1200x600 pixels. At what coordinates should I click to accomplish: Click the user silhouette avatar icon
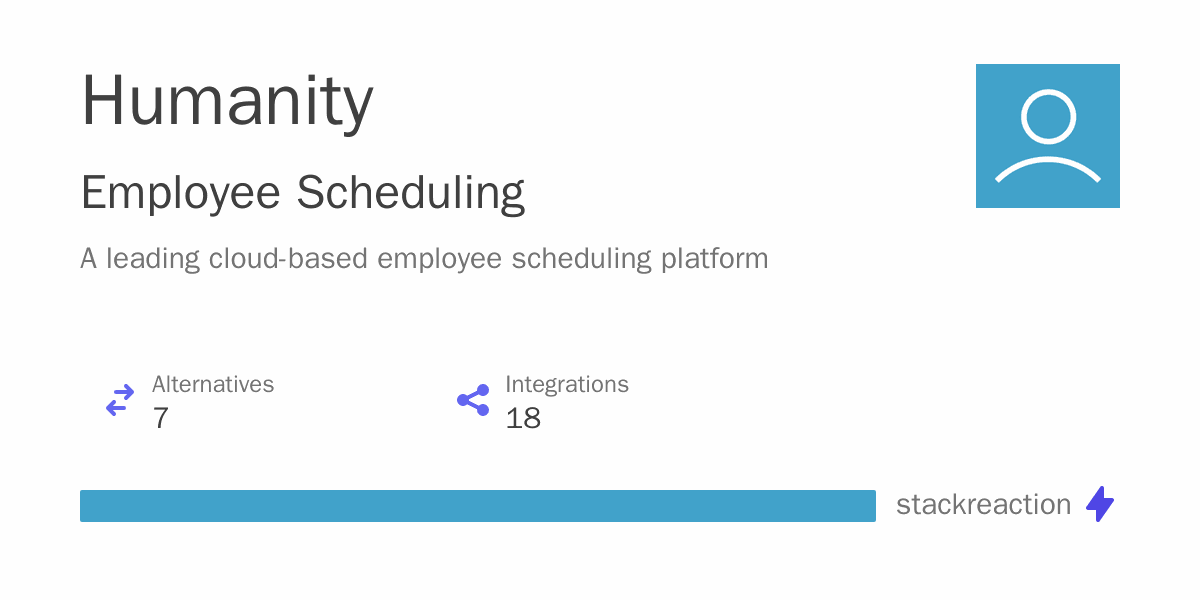[x=1048, y=136]
